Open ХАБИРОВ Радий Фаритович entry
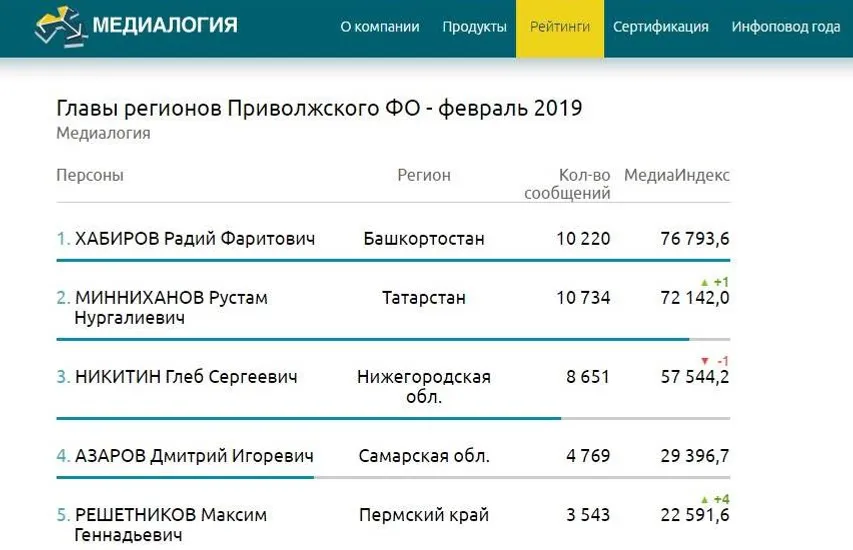Image resolution: width=853 pixels, height=550 pixels. [195, 238]
